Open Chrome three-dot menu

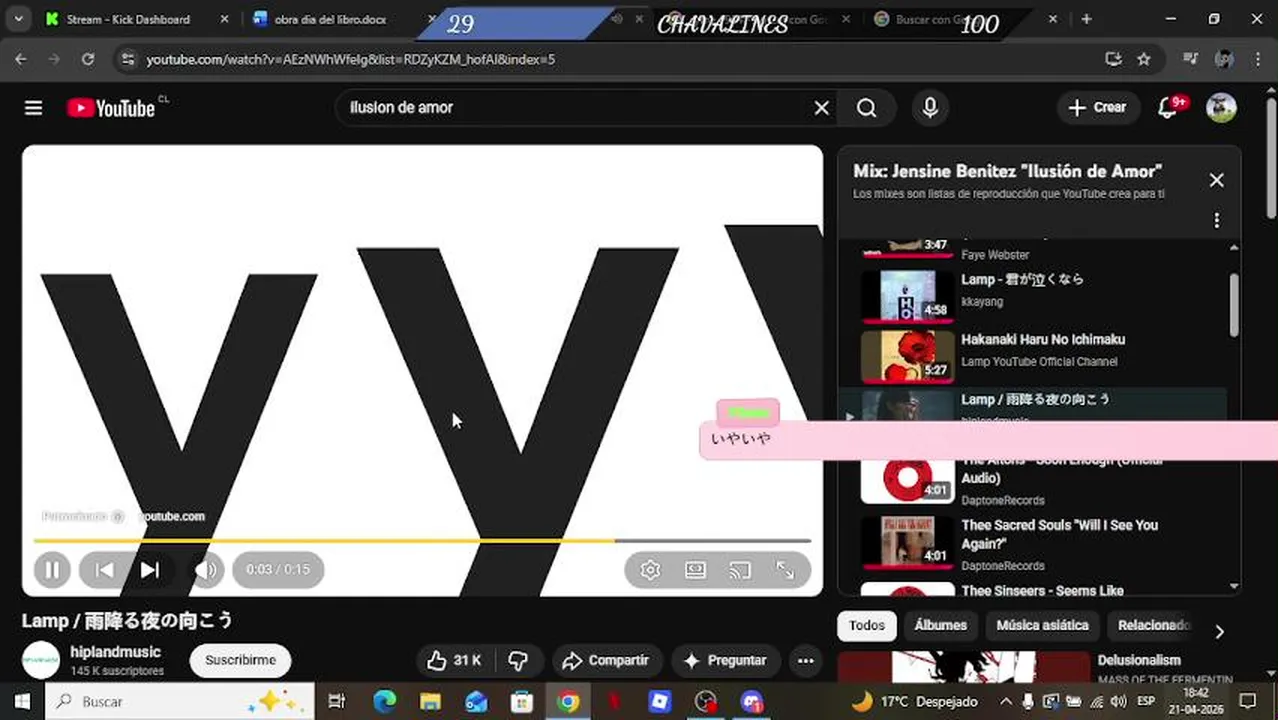pos(1258,59)
